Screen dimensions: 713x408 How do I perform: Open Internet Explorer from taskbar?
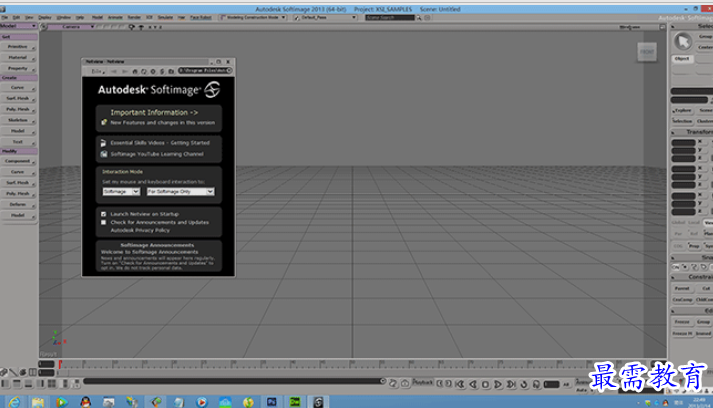point(15,402)
